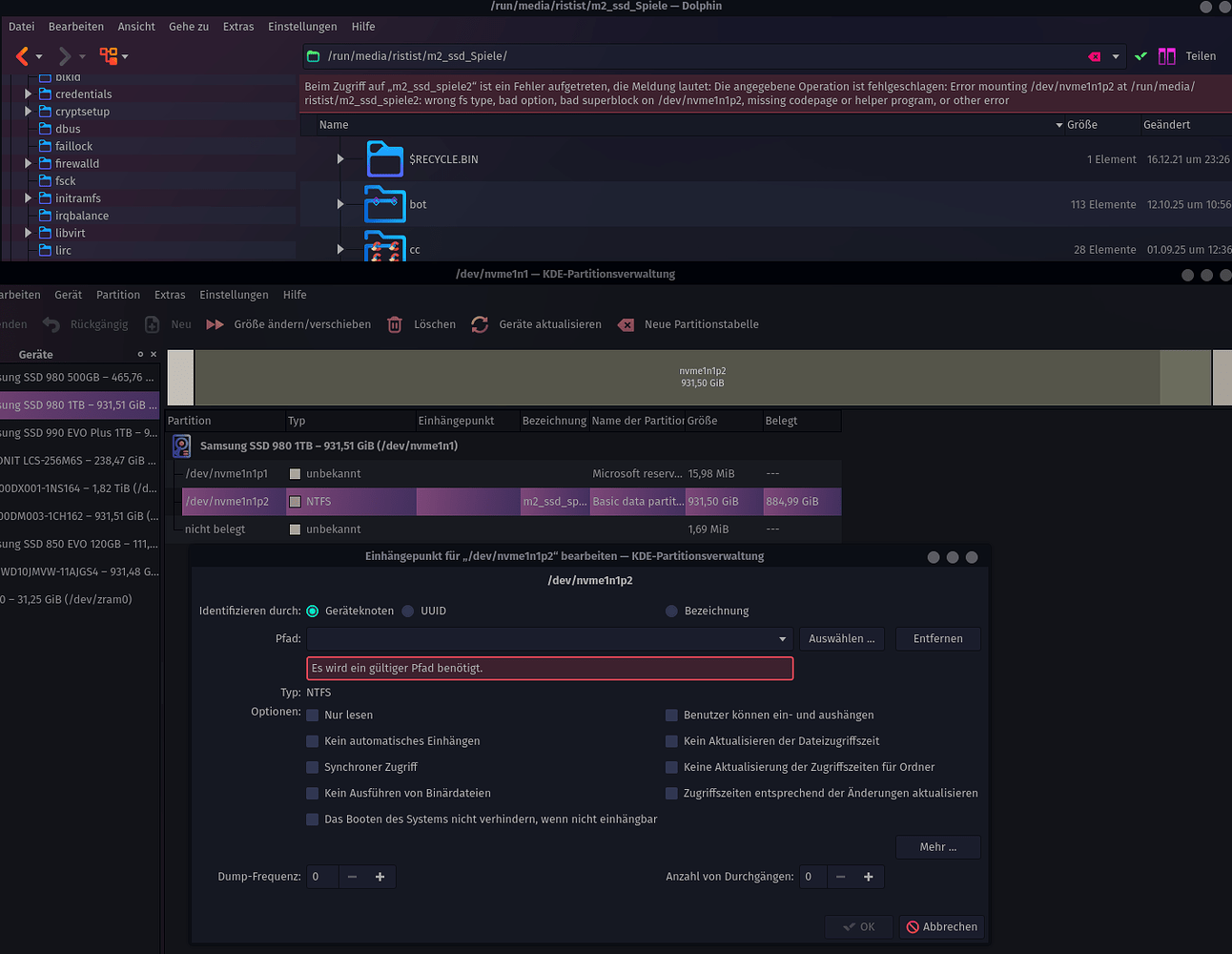Select the Größe ändern/verschieben toolbar icon
Viewport: 1232px width, 954px height.
[214, 324]
